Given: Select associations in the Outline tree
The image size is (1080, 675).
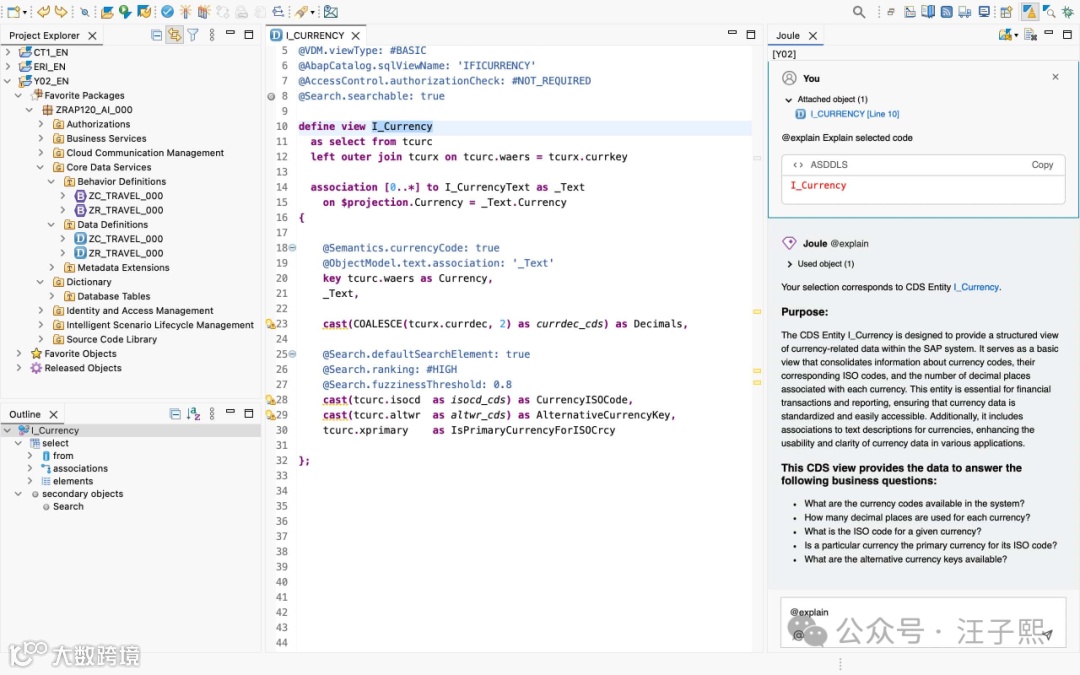Looking at the screenshot, I should 80,468.
